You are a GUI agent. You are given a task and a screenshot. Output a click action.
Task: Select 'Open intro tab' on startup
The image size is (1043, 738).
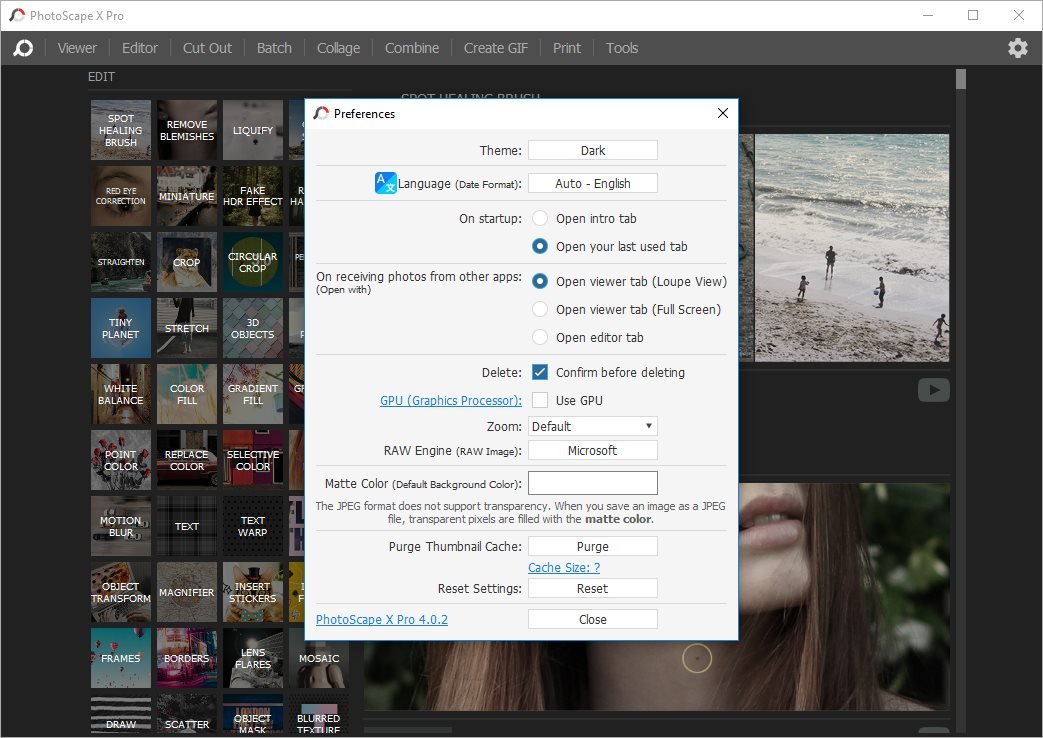click(540, 218)
